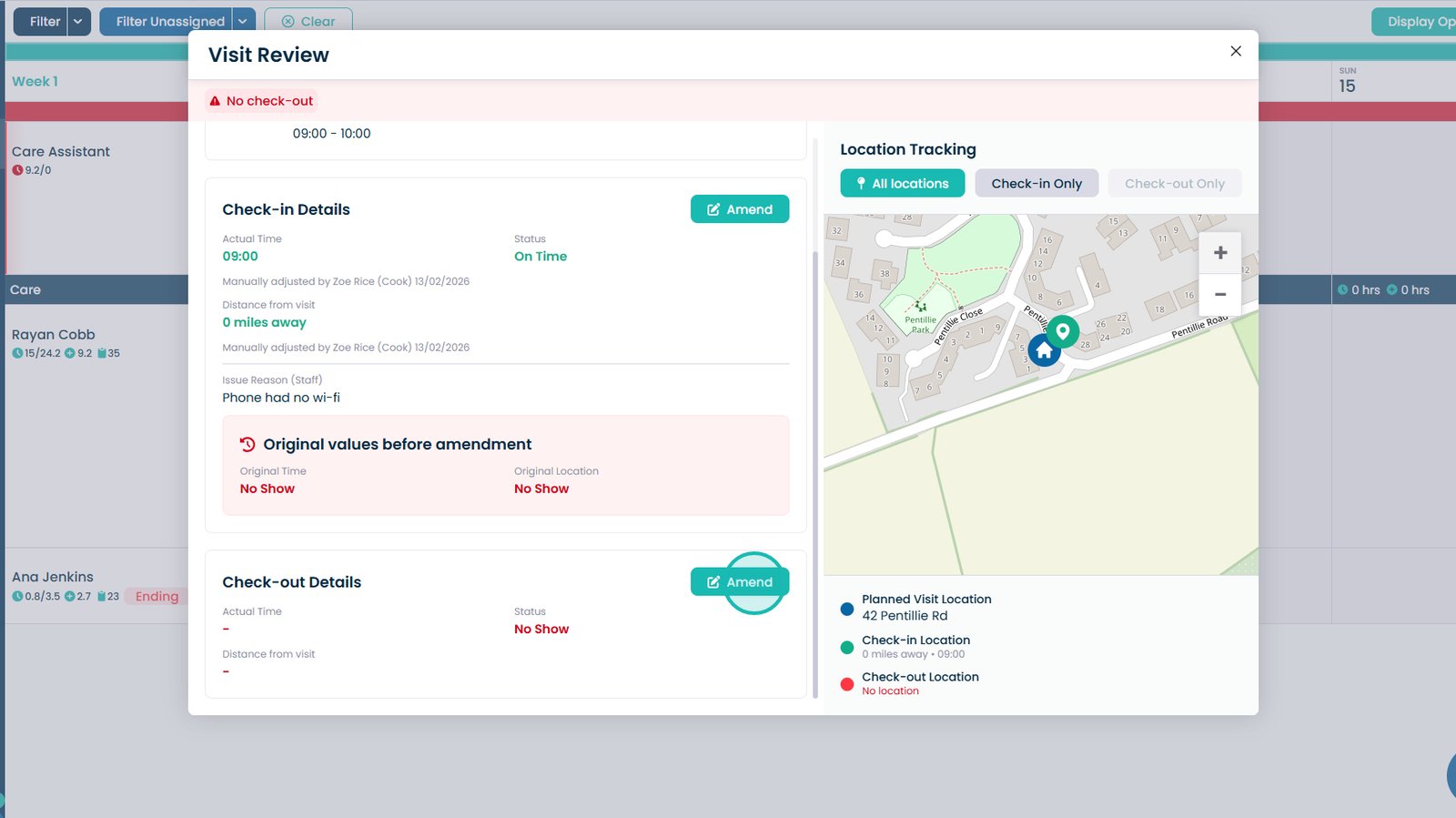Expand the Filter dropdown arrow

(78, 22)
